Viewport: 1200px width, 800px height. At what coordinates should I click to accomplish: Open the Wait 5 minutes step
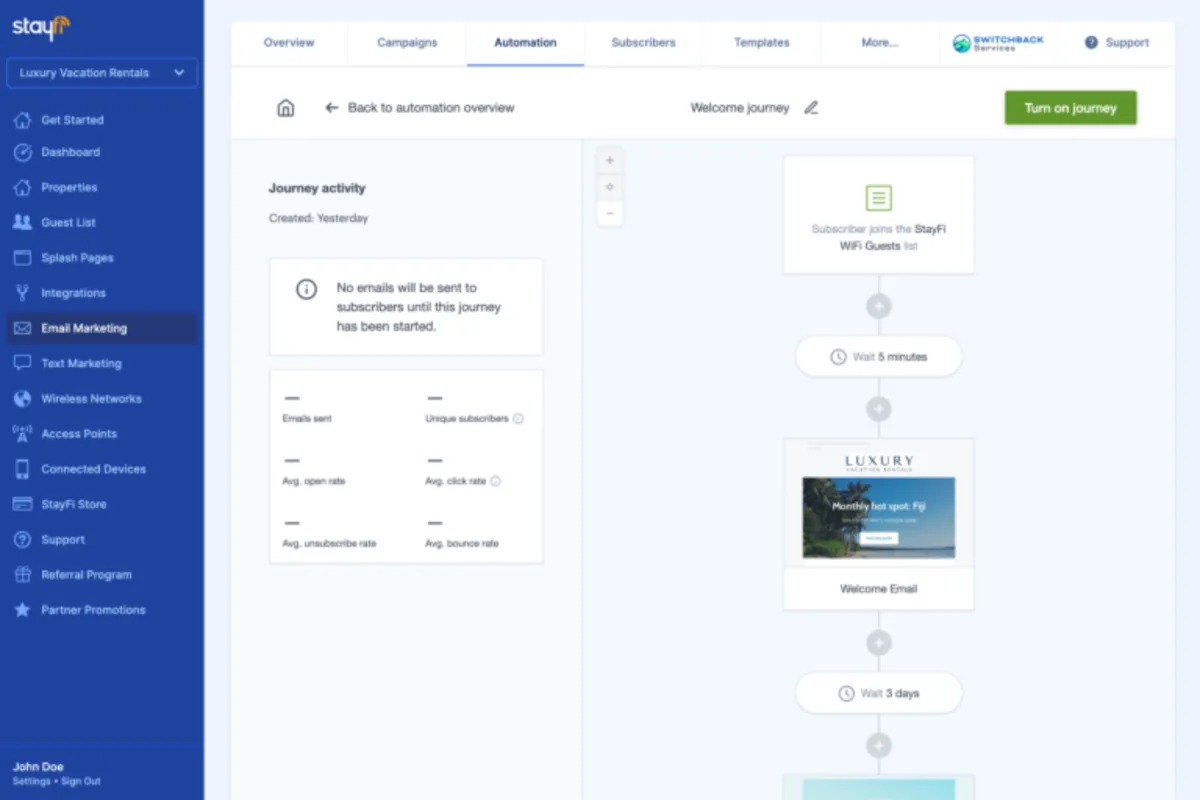(878, 357)
